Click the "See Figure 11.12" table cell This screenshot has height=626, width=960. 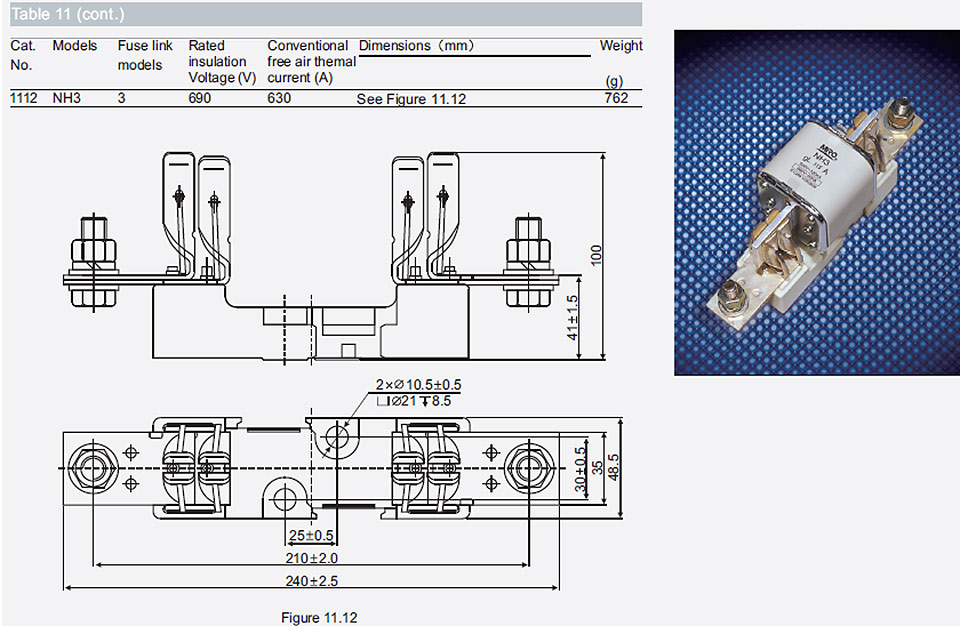[411, 99]
